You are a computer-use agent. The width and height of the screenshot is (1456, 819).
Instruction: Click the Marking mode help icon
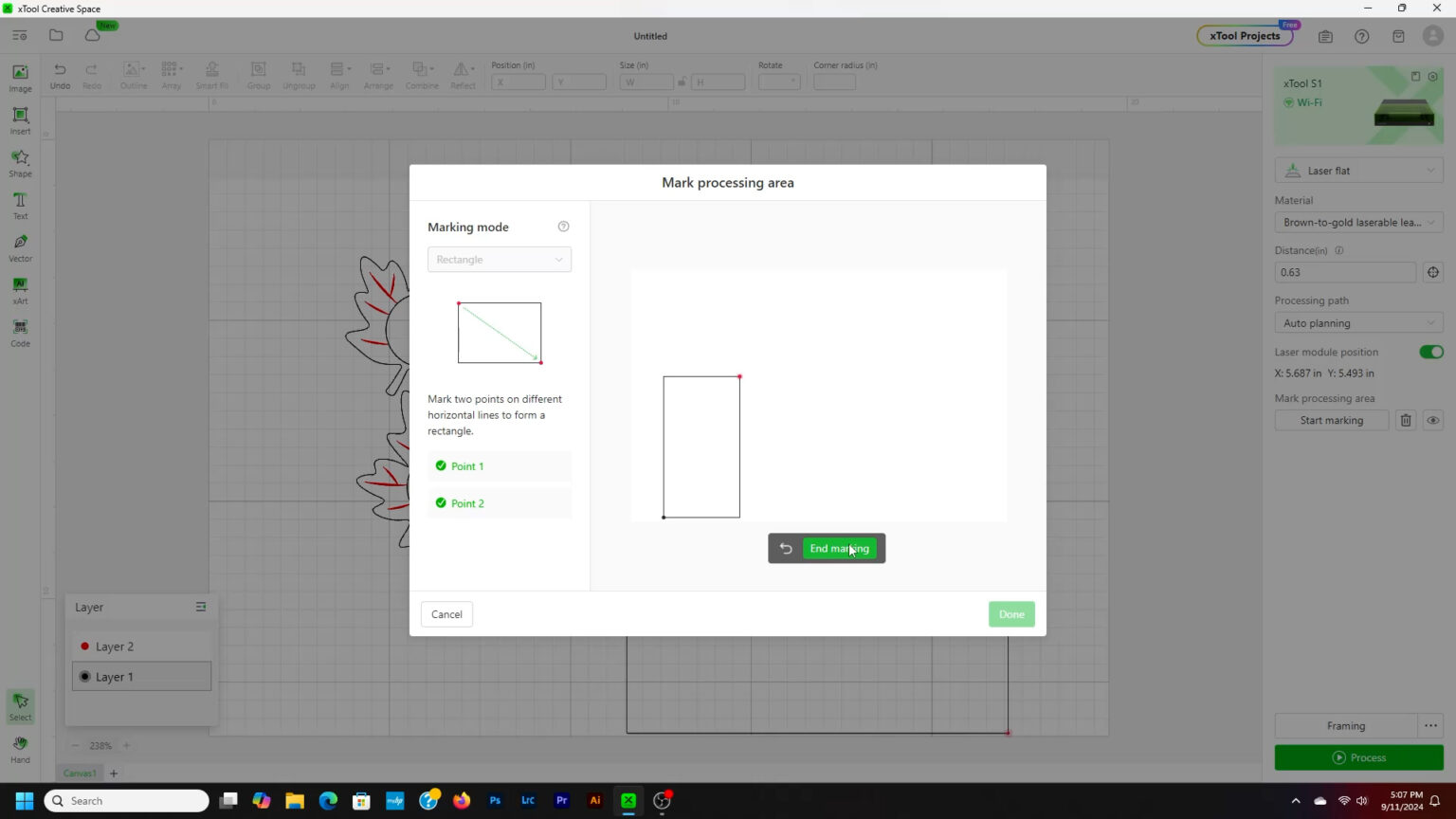tap(564, 227)
